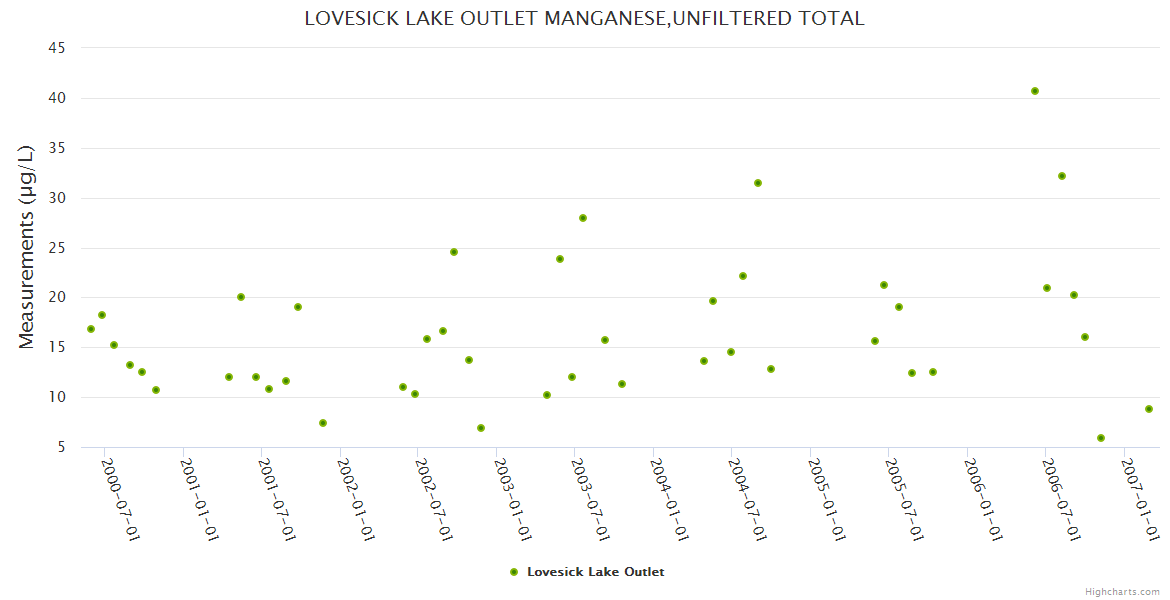The image size is (1170, 600).
Task: Click the 2001-01-01 x-axis label
Action: [x=198, y=499]
